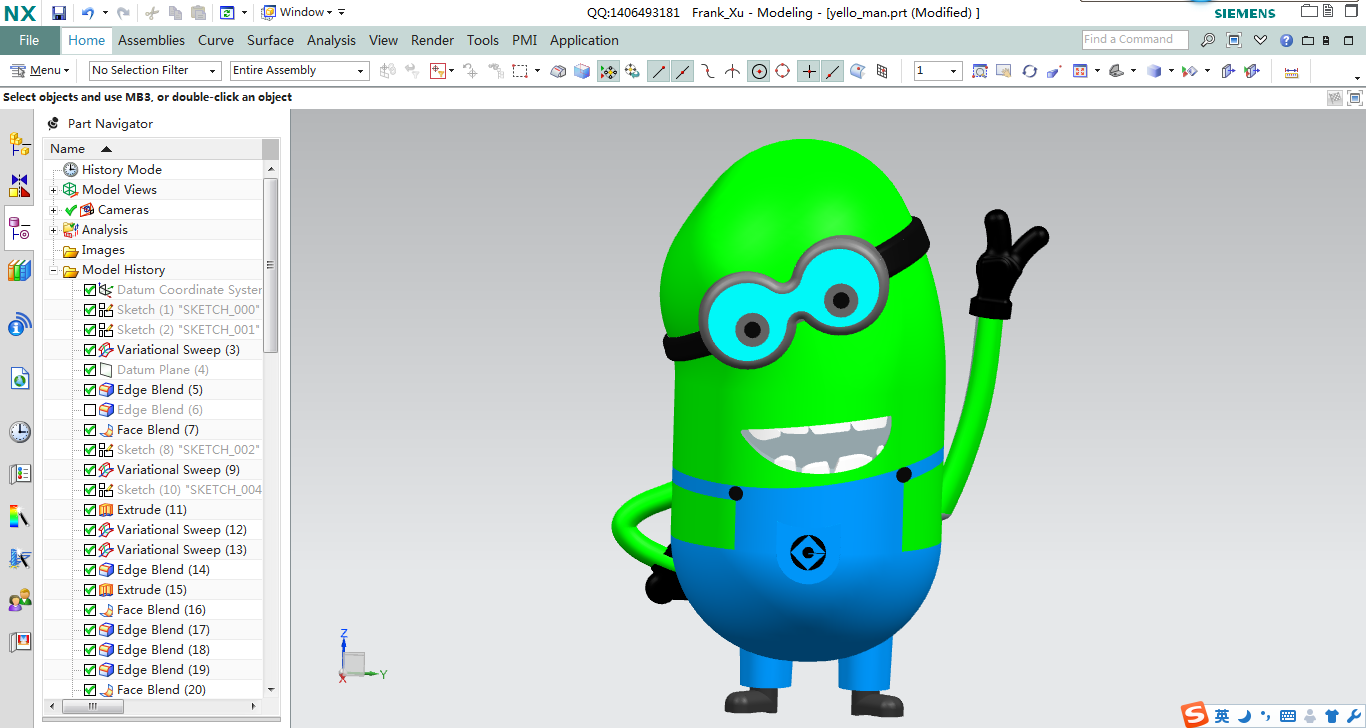
Task: Open the Analysis ribbon tab
Action: 331,40
